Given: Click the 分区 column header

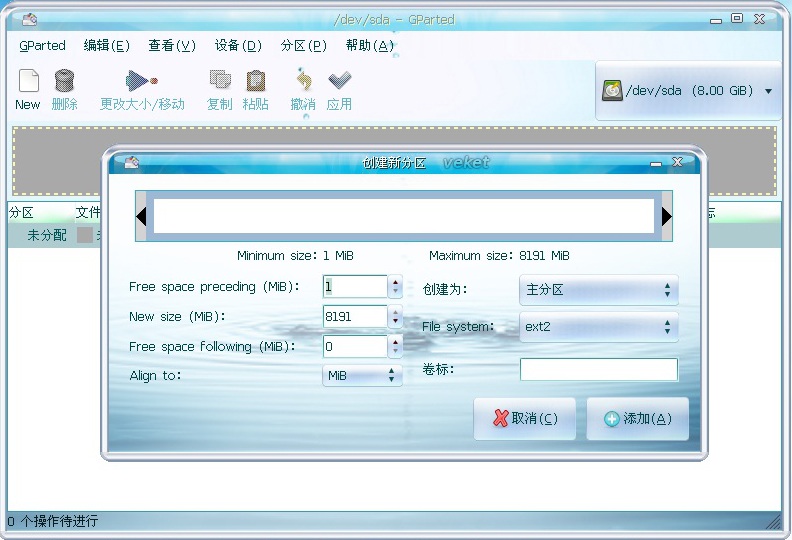Looking at the screenshot, I should 39,213.
